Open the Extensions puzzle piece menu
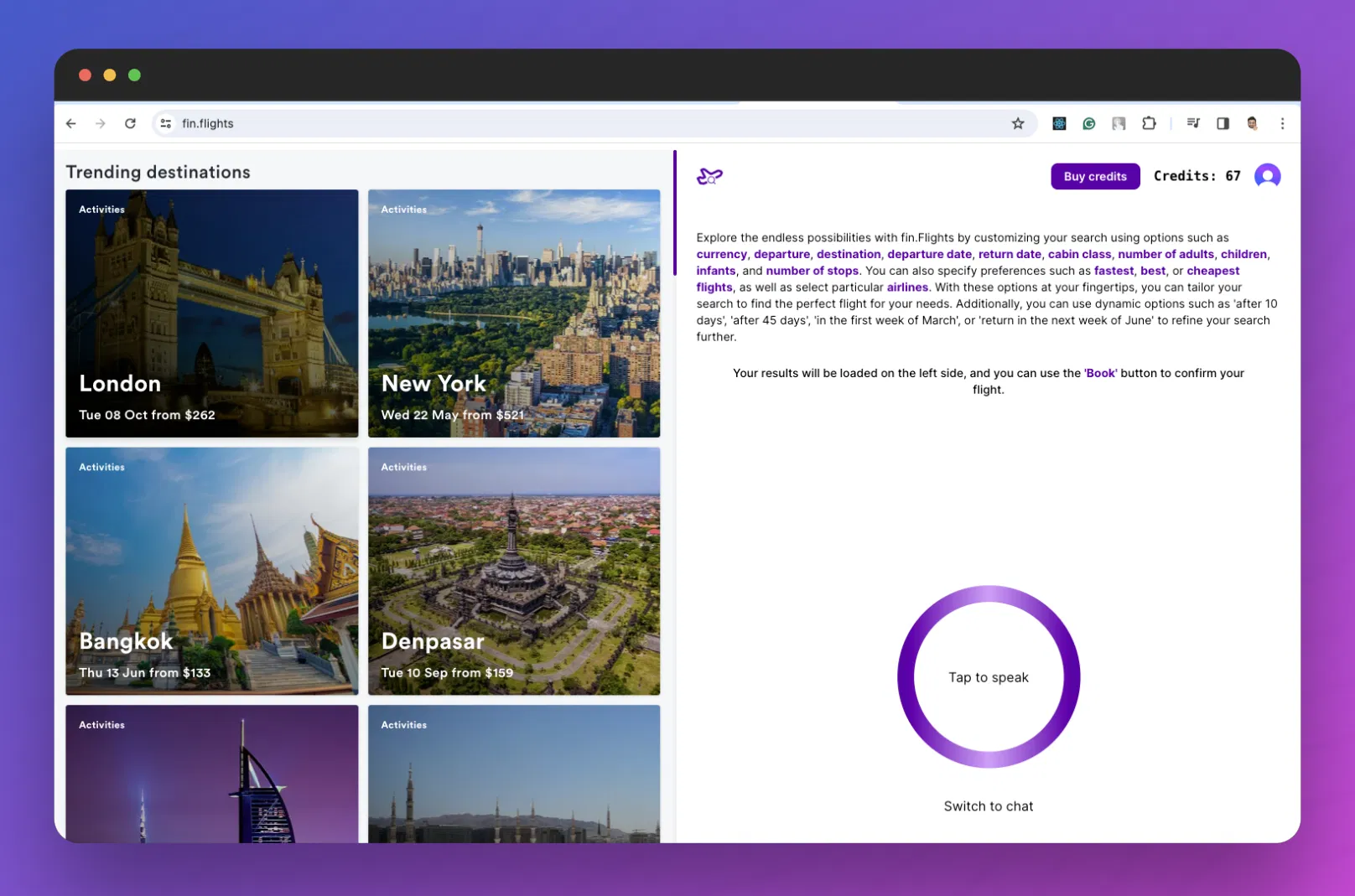The height and width of the screenshot is (896, 1355). pyautogui.click(x=1149, y=124)
